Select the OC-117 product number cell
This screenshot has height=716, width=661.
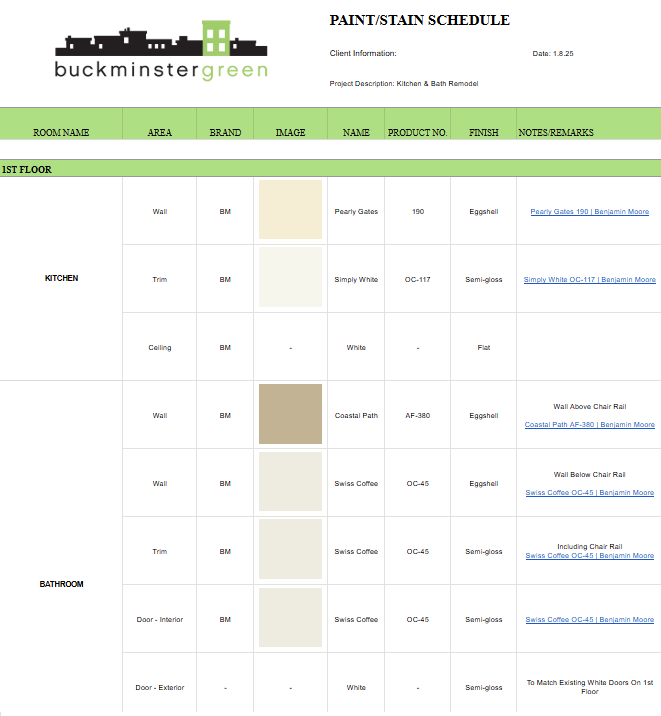coord(418,279)
